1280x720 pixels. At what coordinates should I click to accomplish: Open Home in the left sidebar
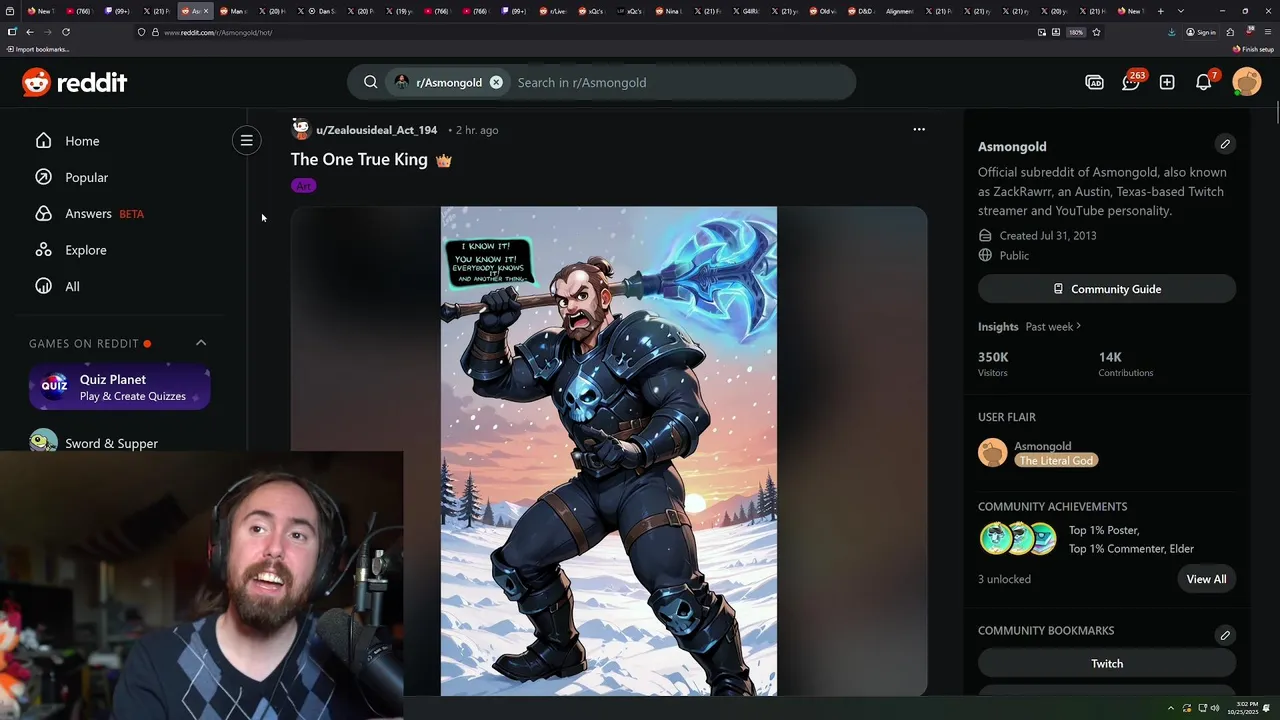pos(82,141)
